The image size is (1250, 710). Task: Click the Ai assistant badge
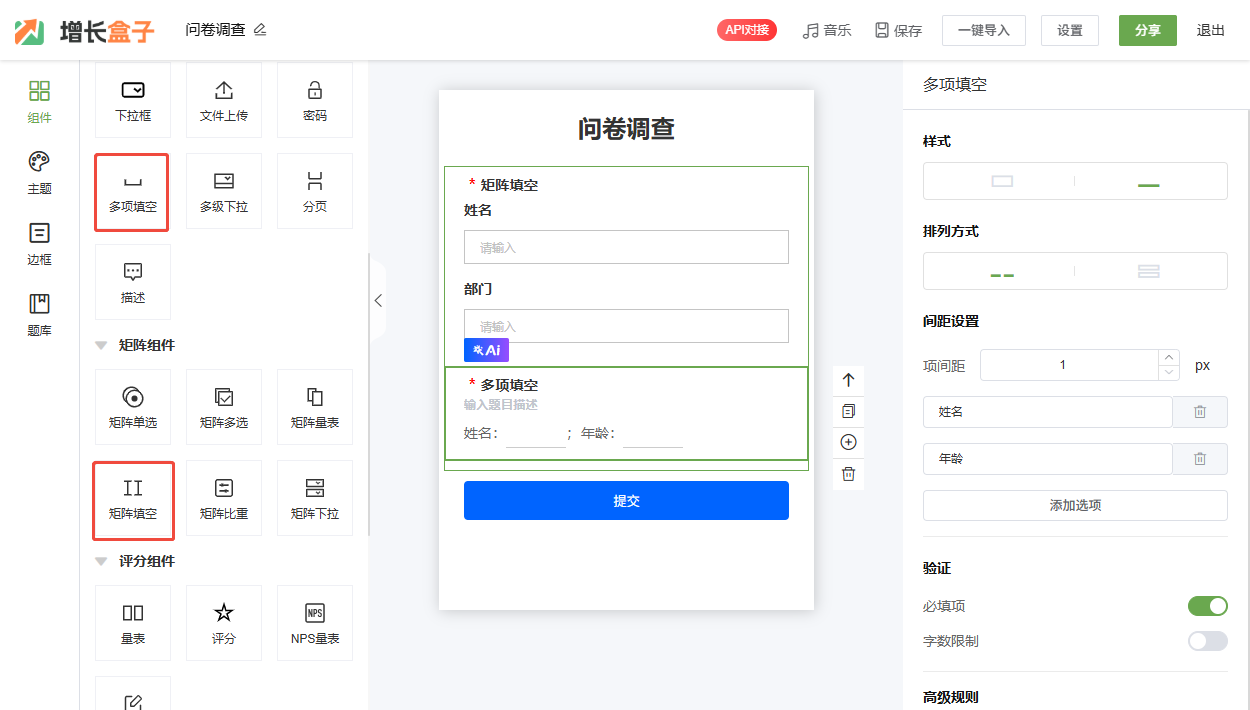[486, 350]
